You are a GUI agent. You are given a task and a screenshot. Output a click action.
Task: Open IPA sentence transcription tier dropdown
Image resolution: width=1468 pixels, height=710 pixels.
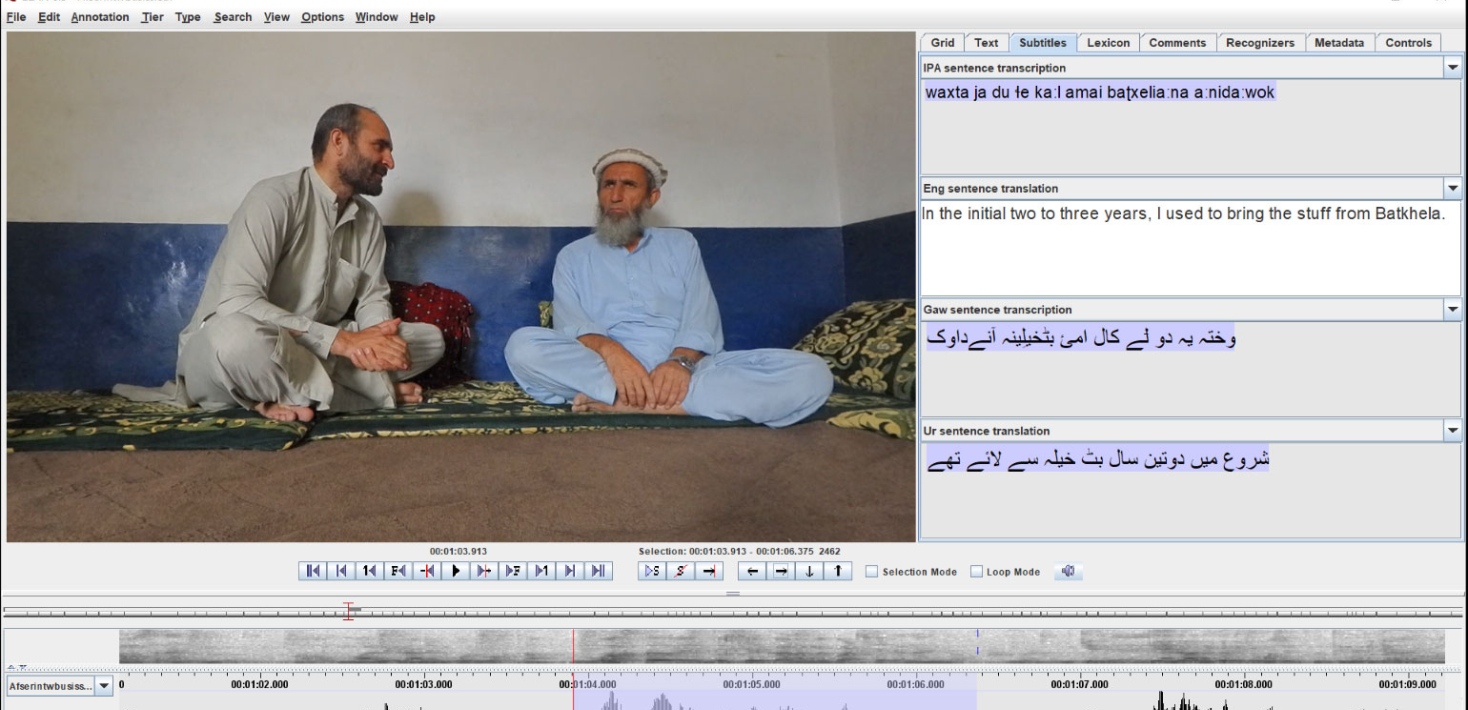(x=1453, y=67)
